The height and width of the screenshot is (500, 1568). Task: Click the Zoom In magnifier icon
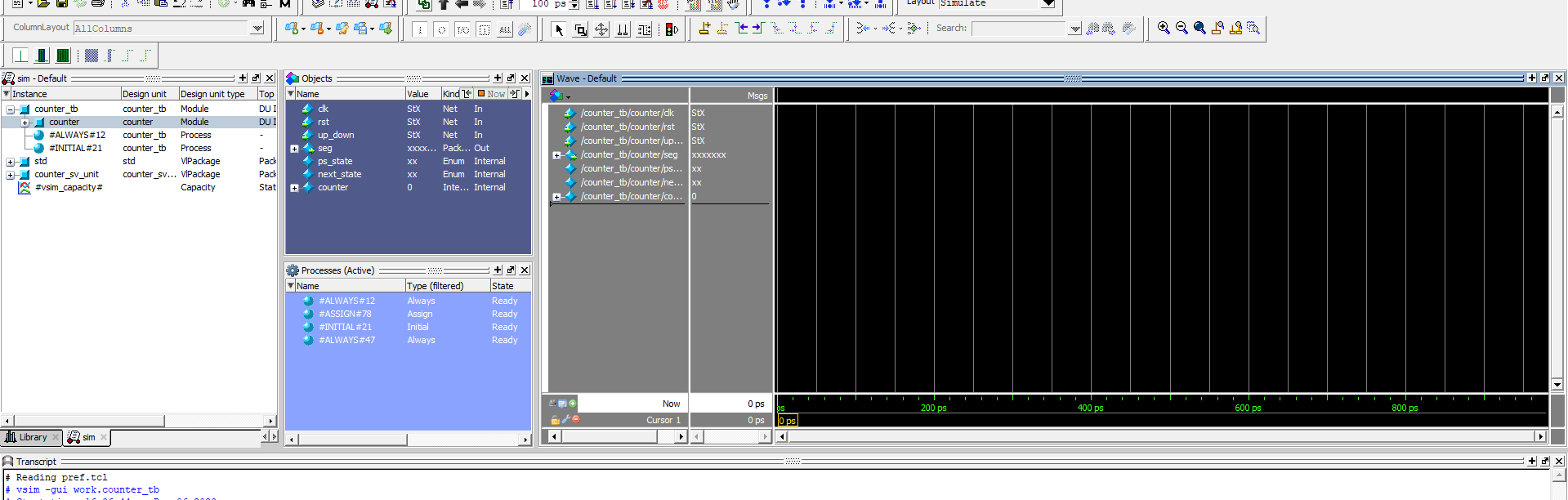coord(1164,29)
